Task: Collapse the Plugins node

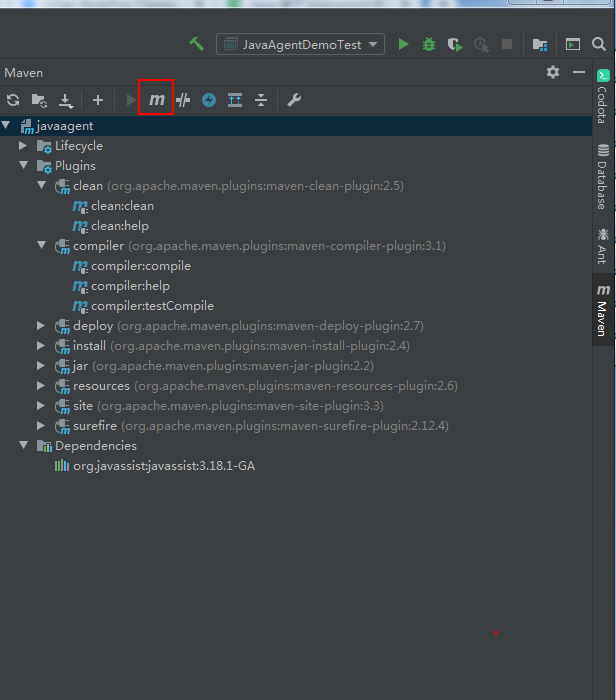Action: (24, 165)
